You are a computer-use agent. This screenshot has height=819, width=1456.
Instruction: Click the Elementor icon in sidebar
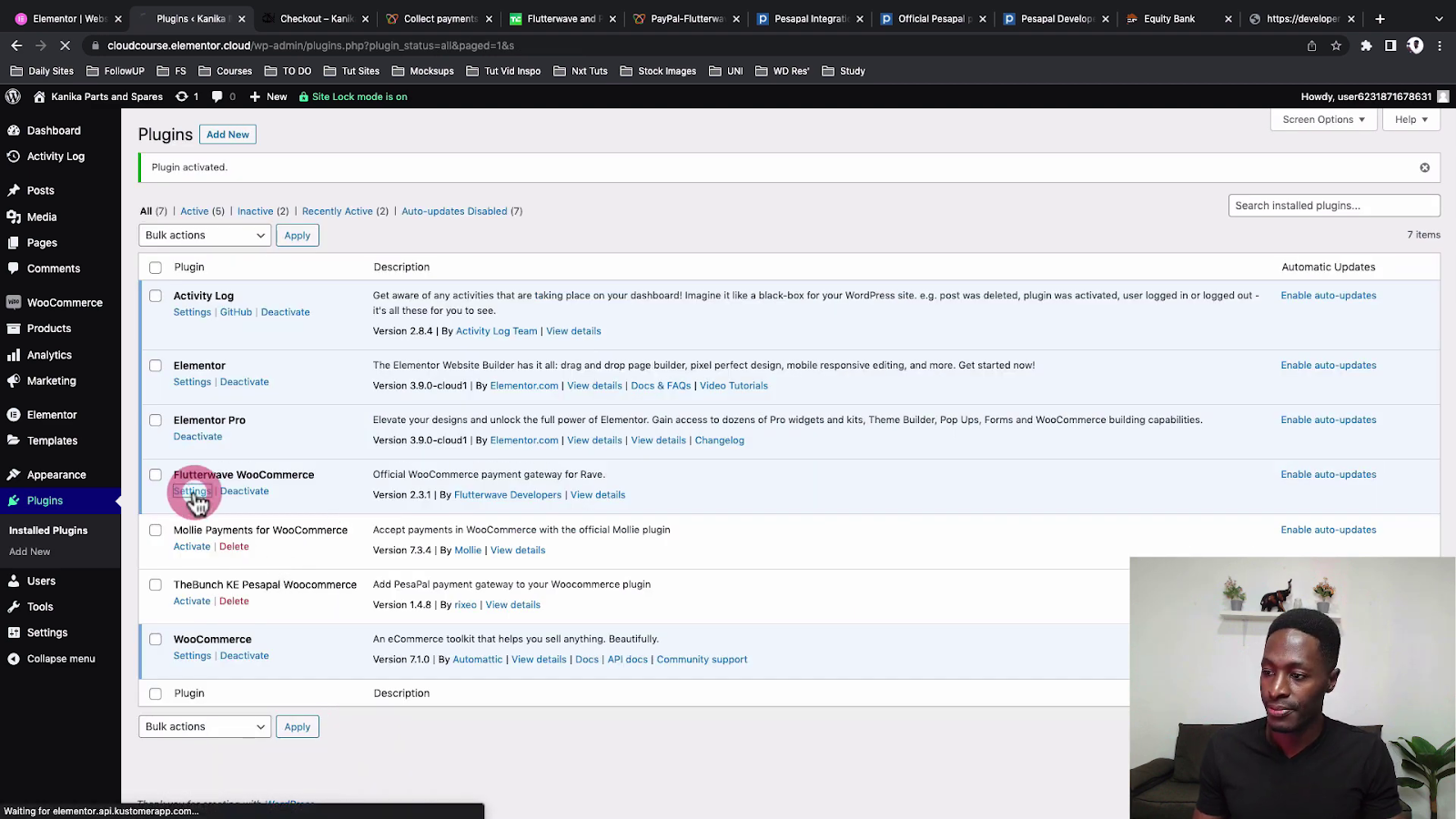click(14, 415)
